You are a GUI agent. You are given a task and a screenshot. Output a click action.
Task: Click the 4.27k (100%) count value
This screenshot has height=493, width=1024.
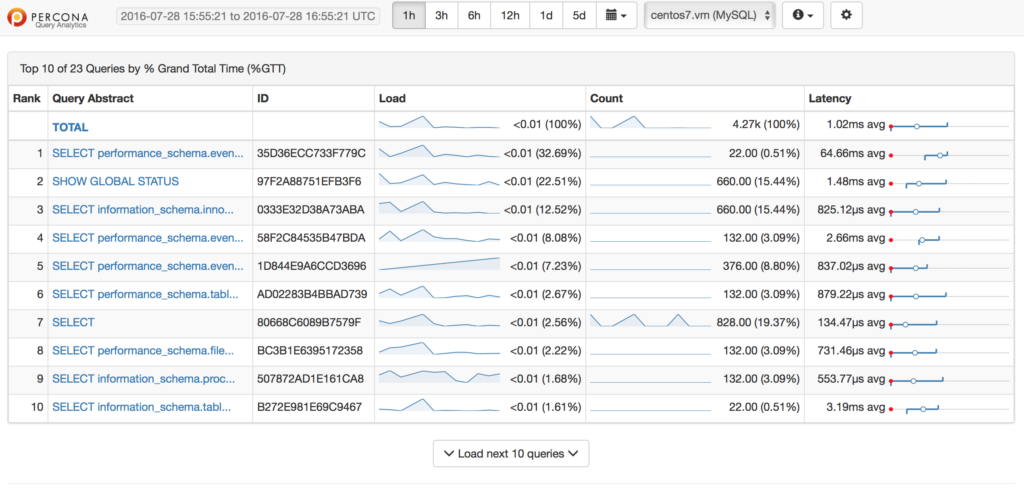click(766, 125)
